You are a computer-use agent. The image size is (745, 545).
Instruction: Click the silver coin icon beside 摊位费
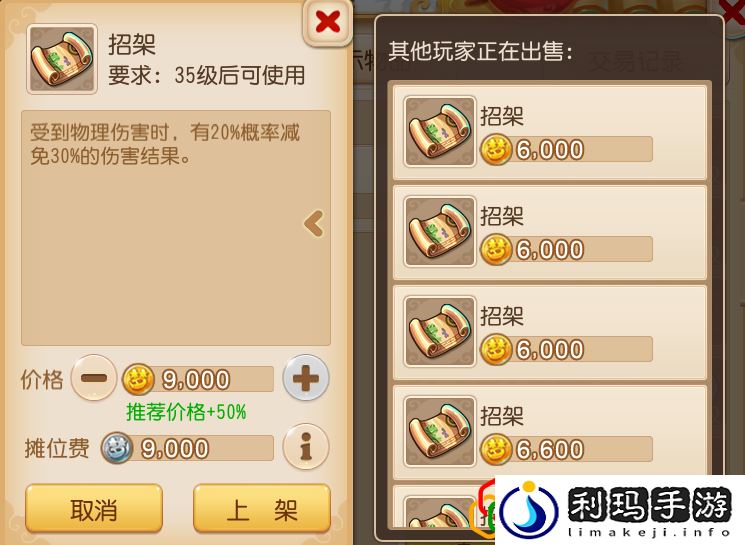coord(117,448)
